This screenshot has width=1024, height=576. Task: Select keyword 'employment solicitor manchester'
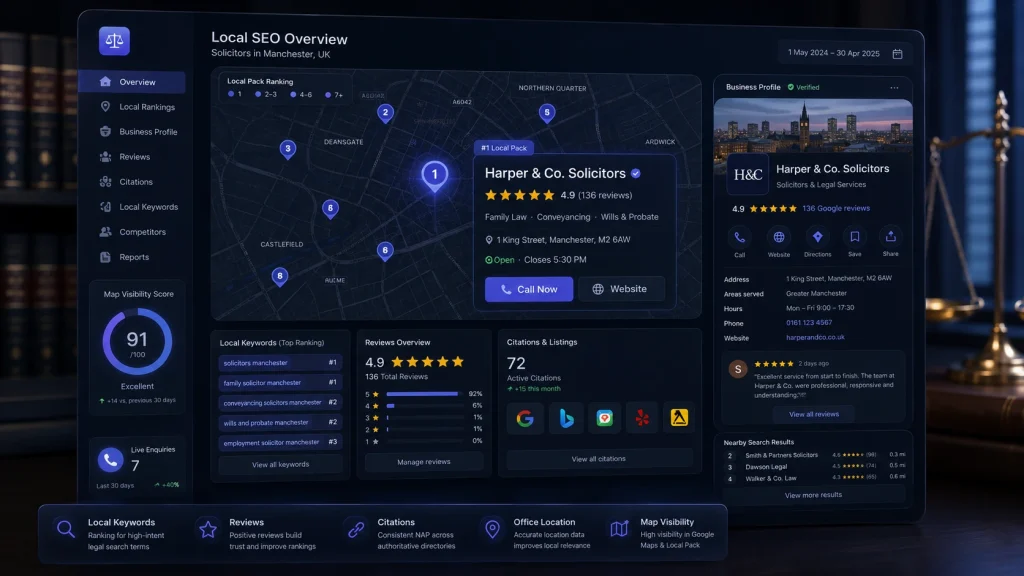280,442
